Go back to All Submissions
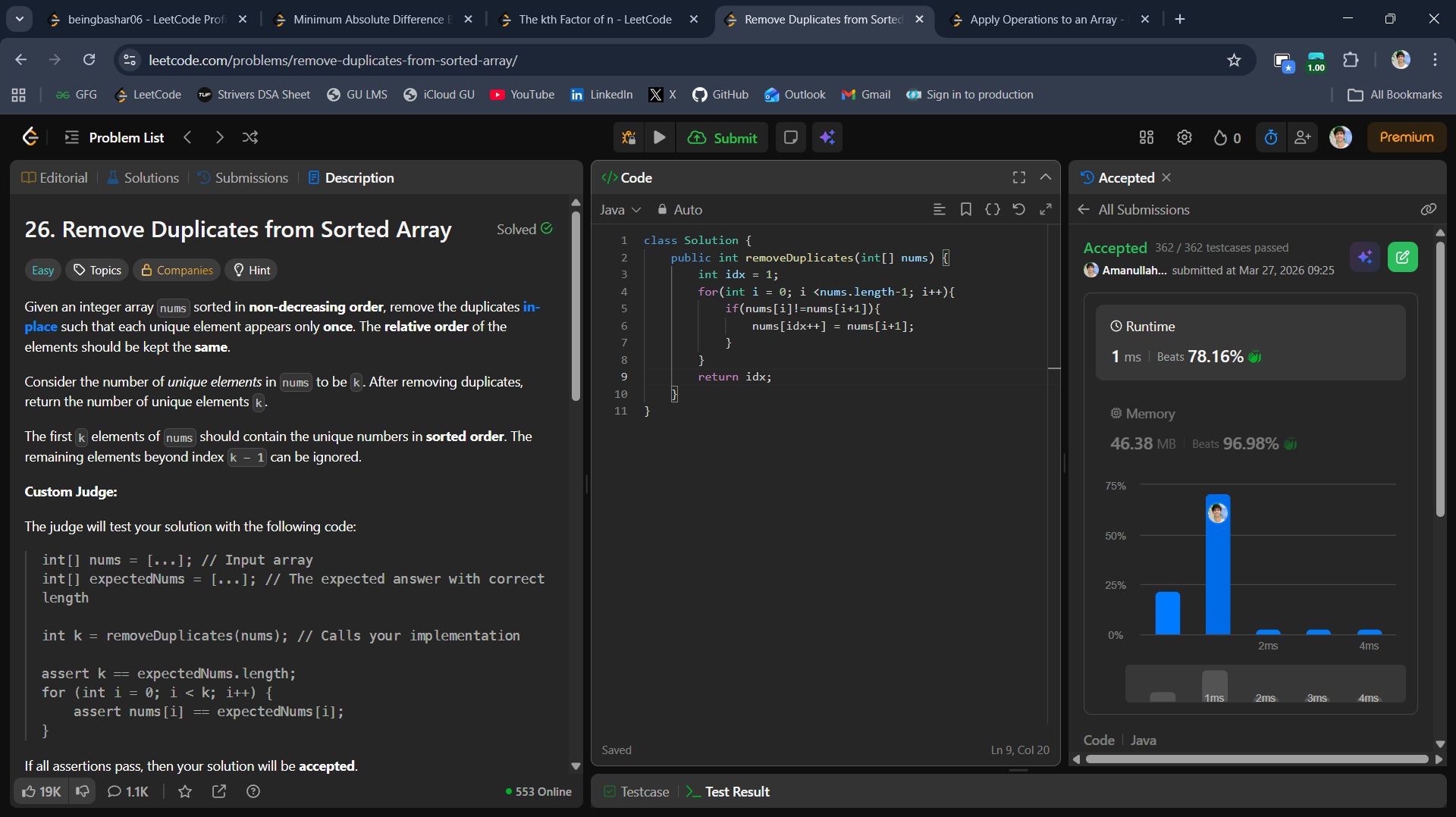This screenshot has height=817, width=1456. point(1134,209)
